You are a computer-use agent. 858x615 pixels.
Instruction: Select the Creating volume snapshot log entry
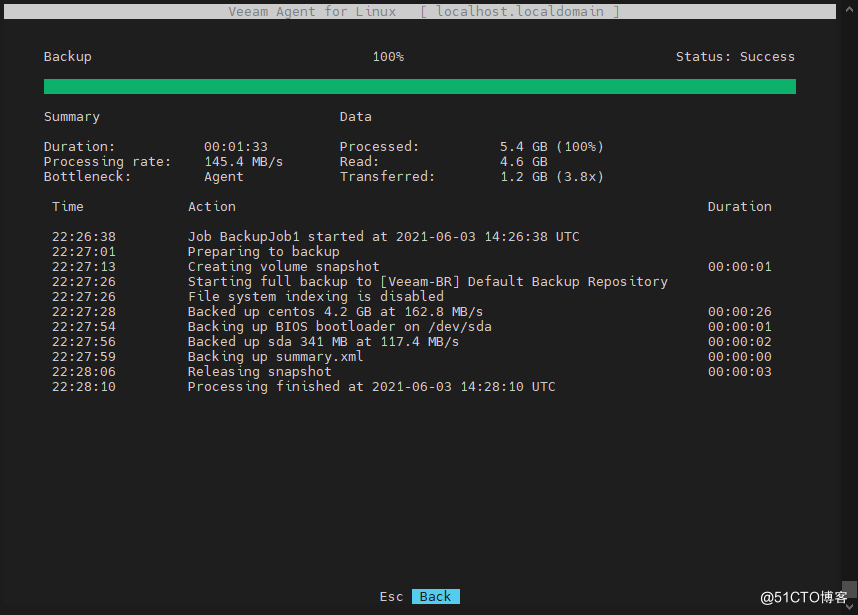pos(283,266)
